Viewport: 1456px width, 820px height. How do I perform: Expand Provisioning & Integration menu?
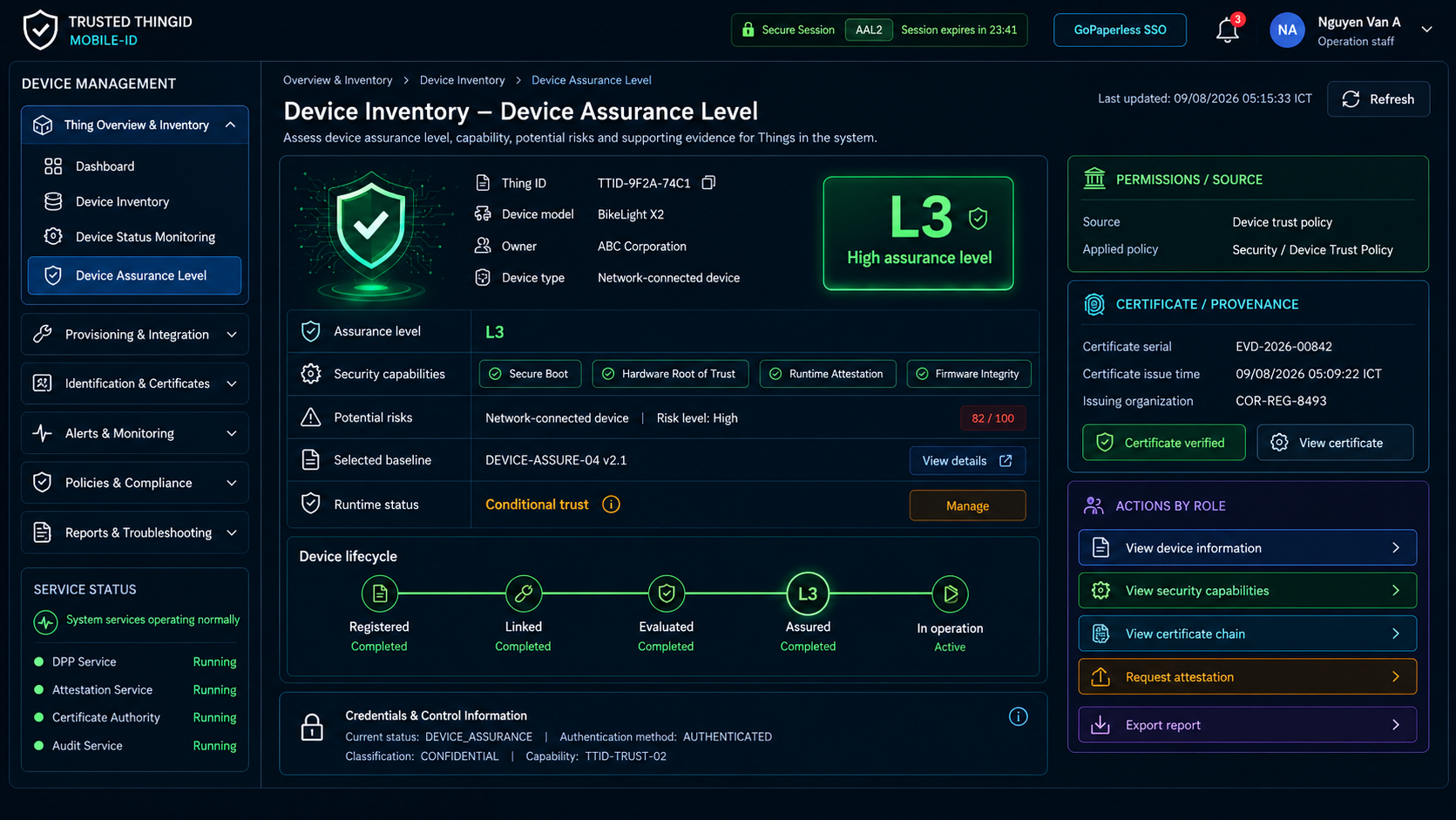pos(135,335)
